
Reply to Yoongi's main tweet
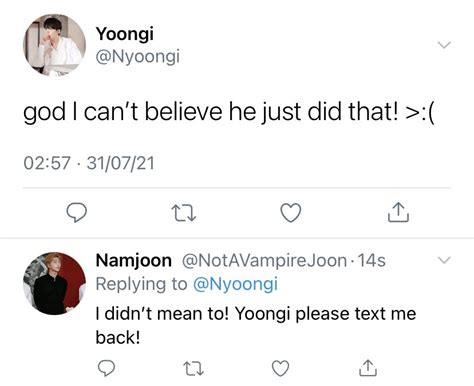pyautogui.click(x=77, y=212)
